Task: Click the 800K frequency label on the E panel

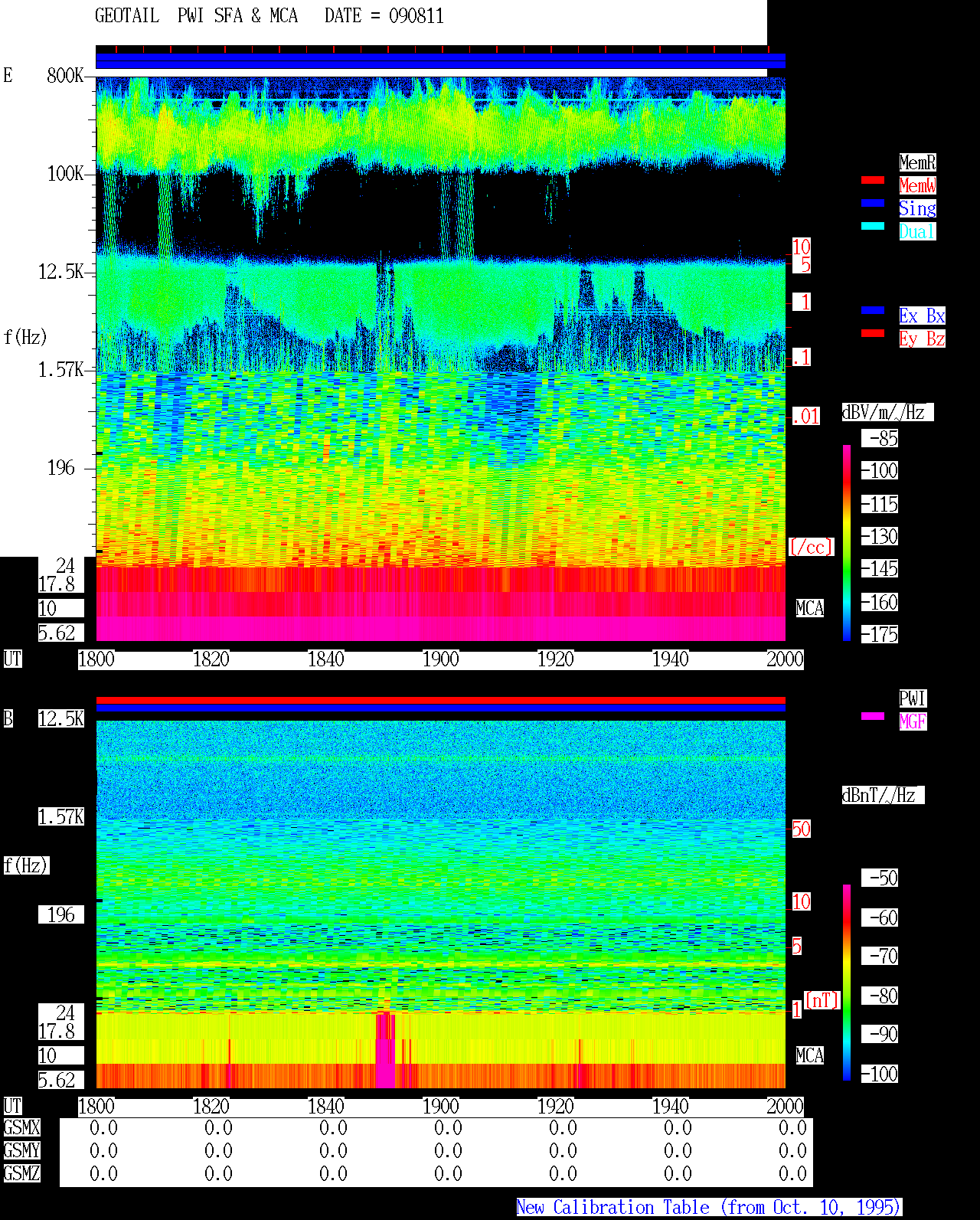Action: 65,75
